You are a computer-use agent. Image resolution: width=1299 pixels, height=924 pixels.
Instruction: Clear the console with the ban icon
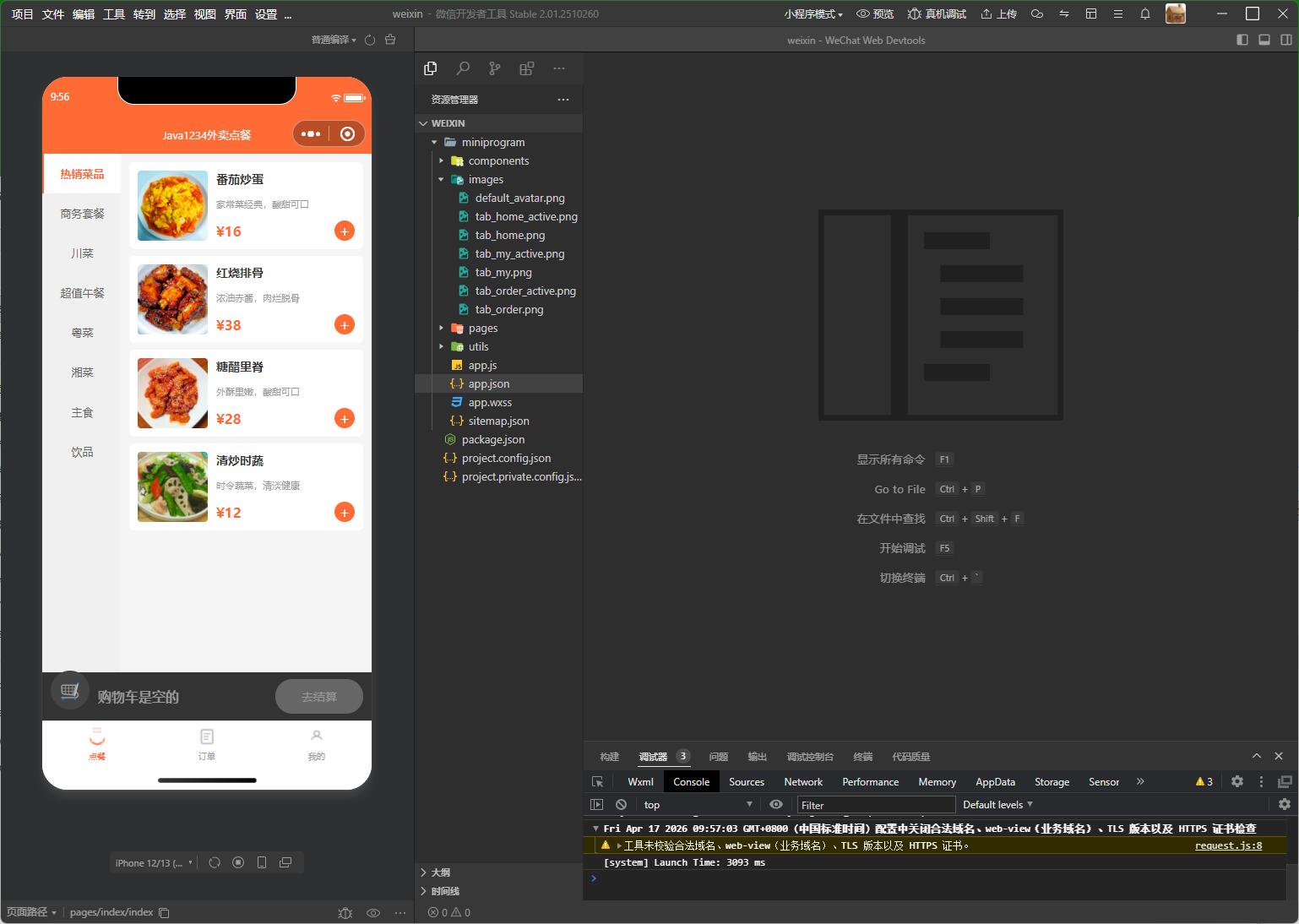click(621, 805)
